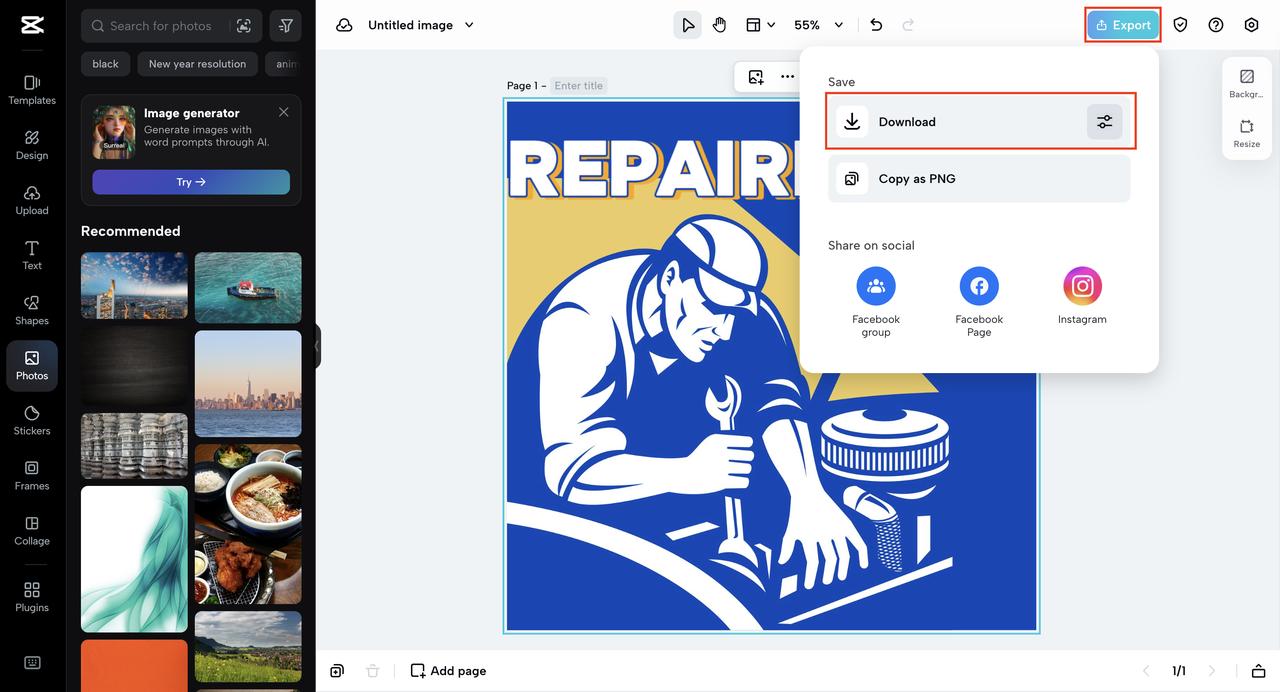Go to the next page arrow
The height and width of the screenshot is (692, 1280).
(1212, 671)
